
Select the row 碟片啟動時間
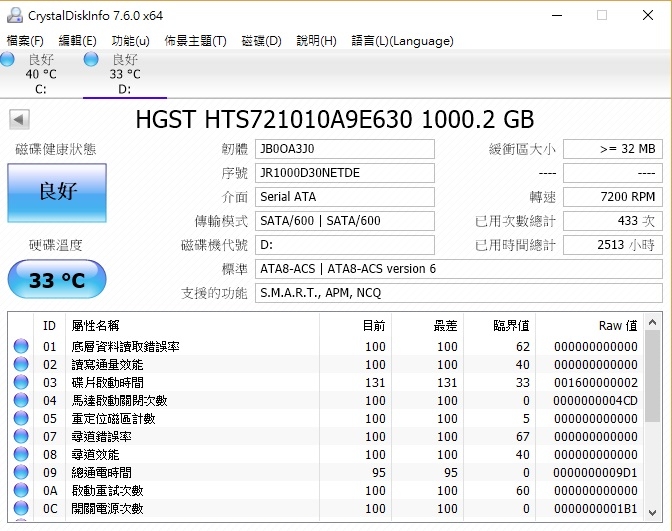(x=326, y=382)
